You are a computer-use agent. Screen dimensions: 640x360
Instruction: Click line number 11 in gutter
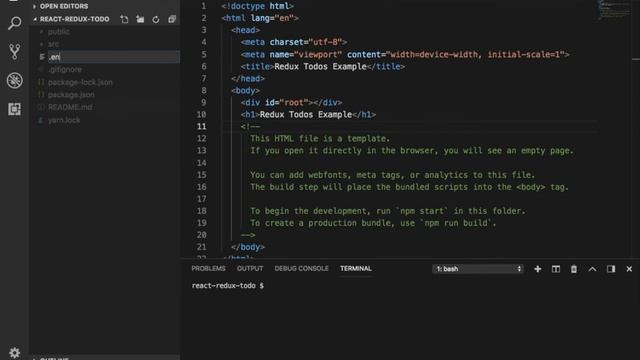(202, 127)
